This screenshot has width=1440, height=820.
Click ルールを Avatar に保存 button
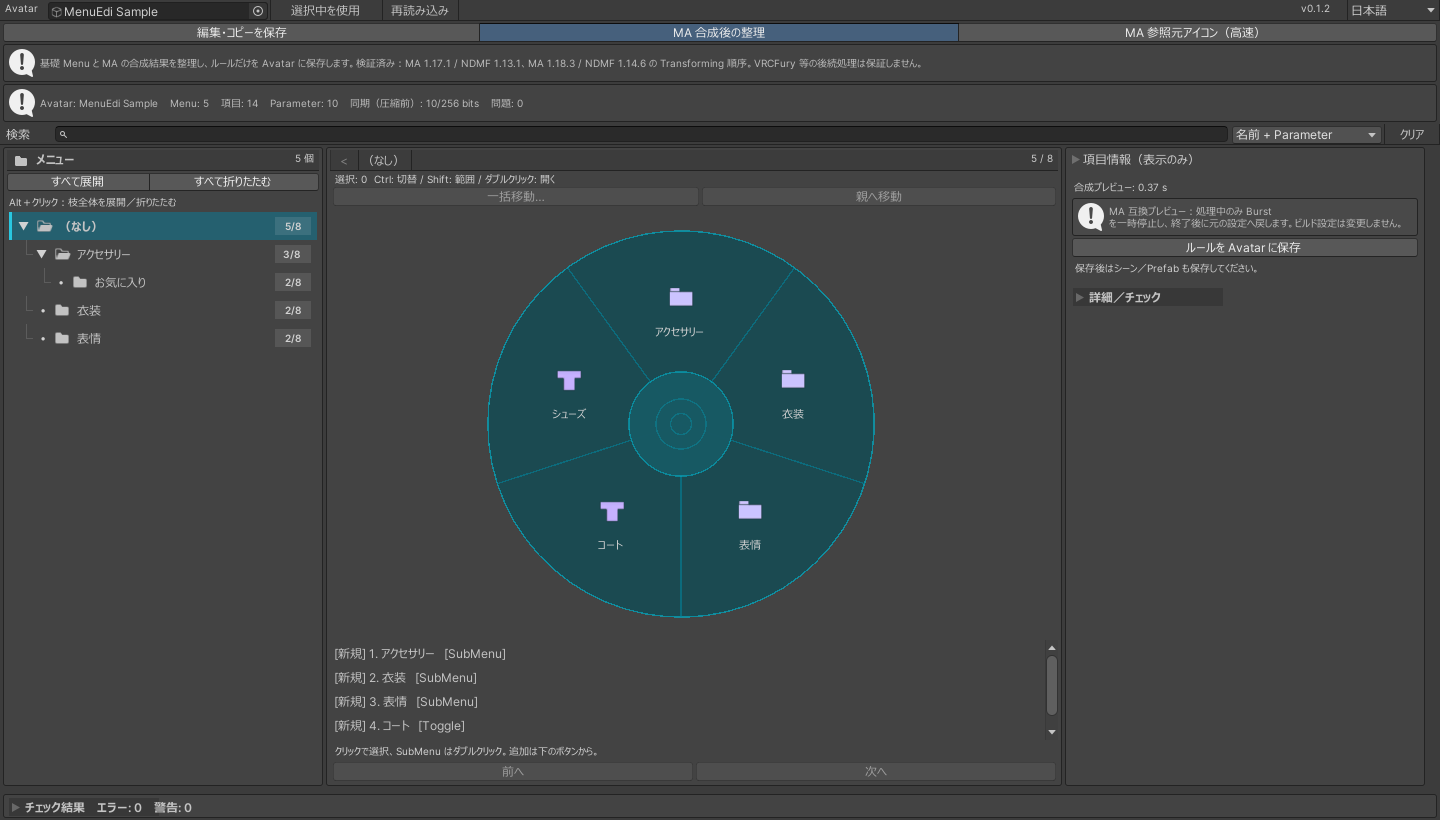coord(1244,247)
